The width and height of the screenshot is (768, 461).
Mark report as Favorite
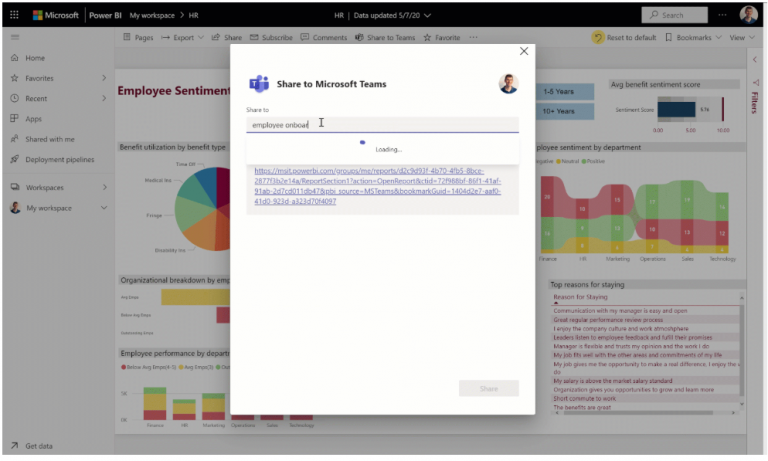pos(442,37)
